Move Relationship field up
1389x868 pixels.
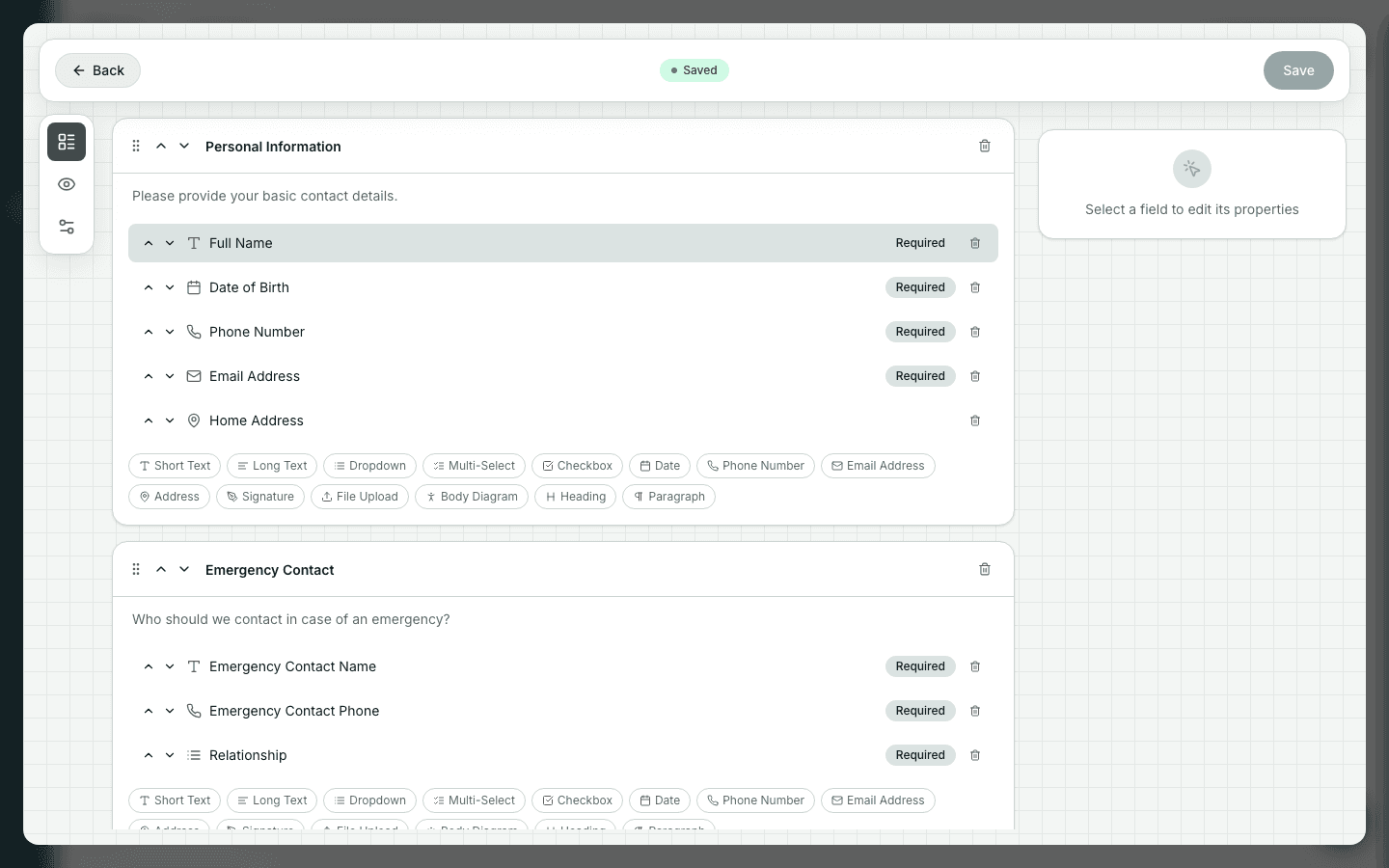(x=149, y=755)
